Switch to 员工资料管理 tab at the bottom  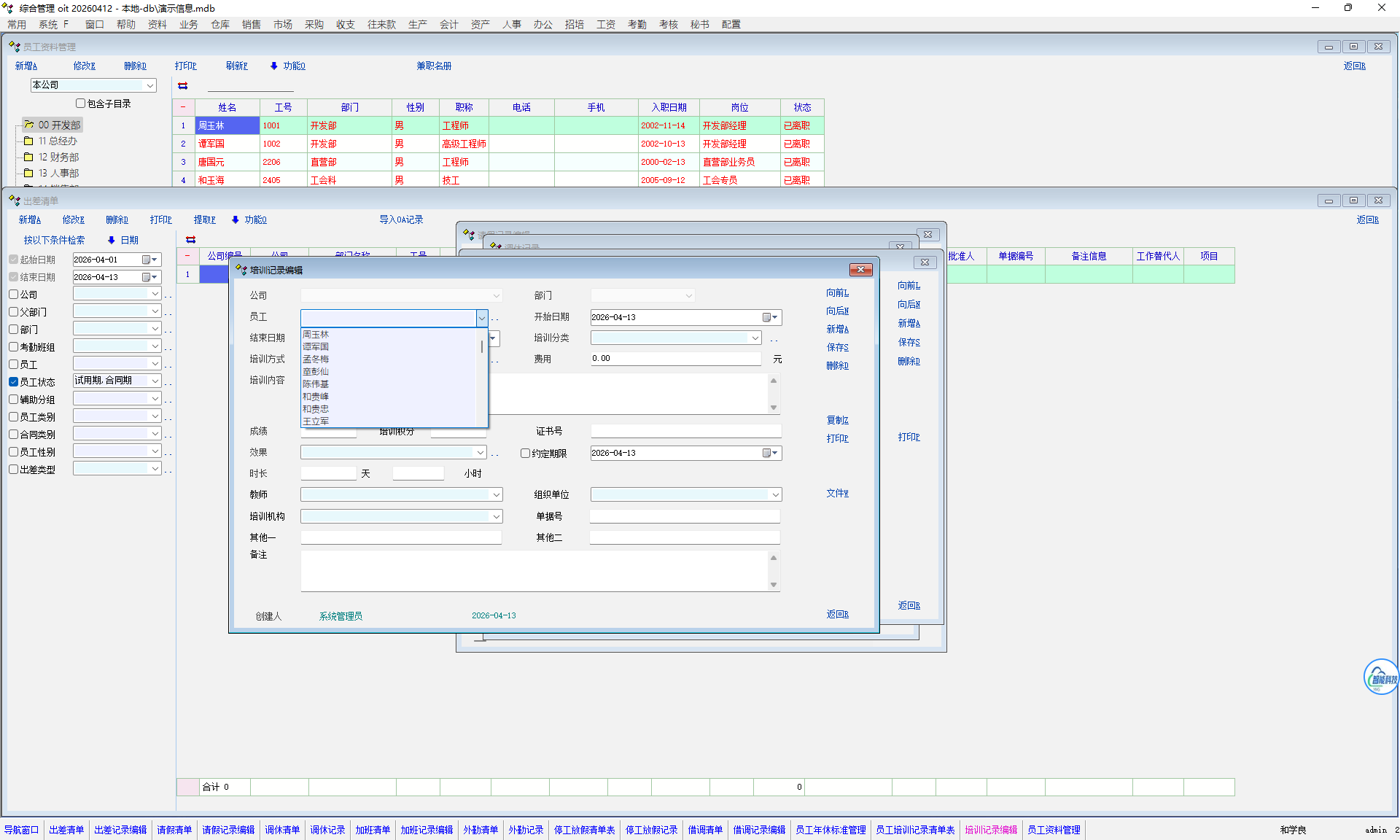pos(1054,830)
